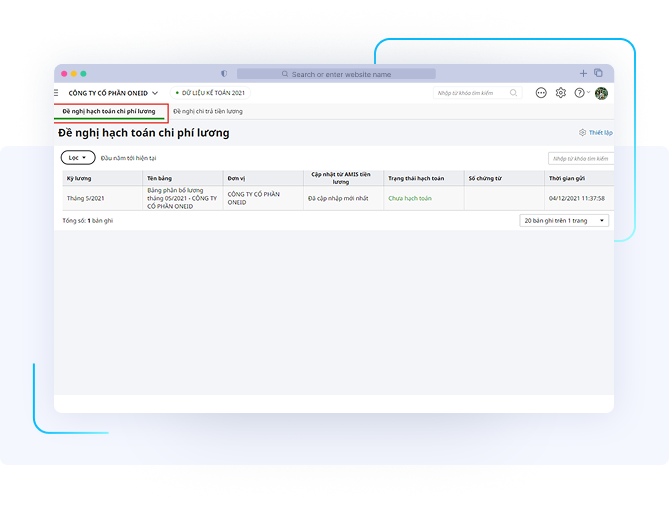Open the help question mark icon
Image resolution: width=669 pixels, height=505 pixels.
click(579, 93)
